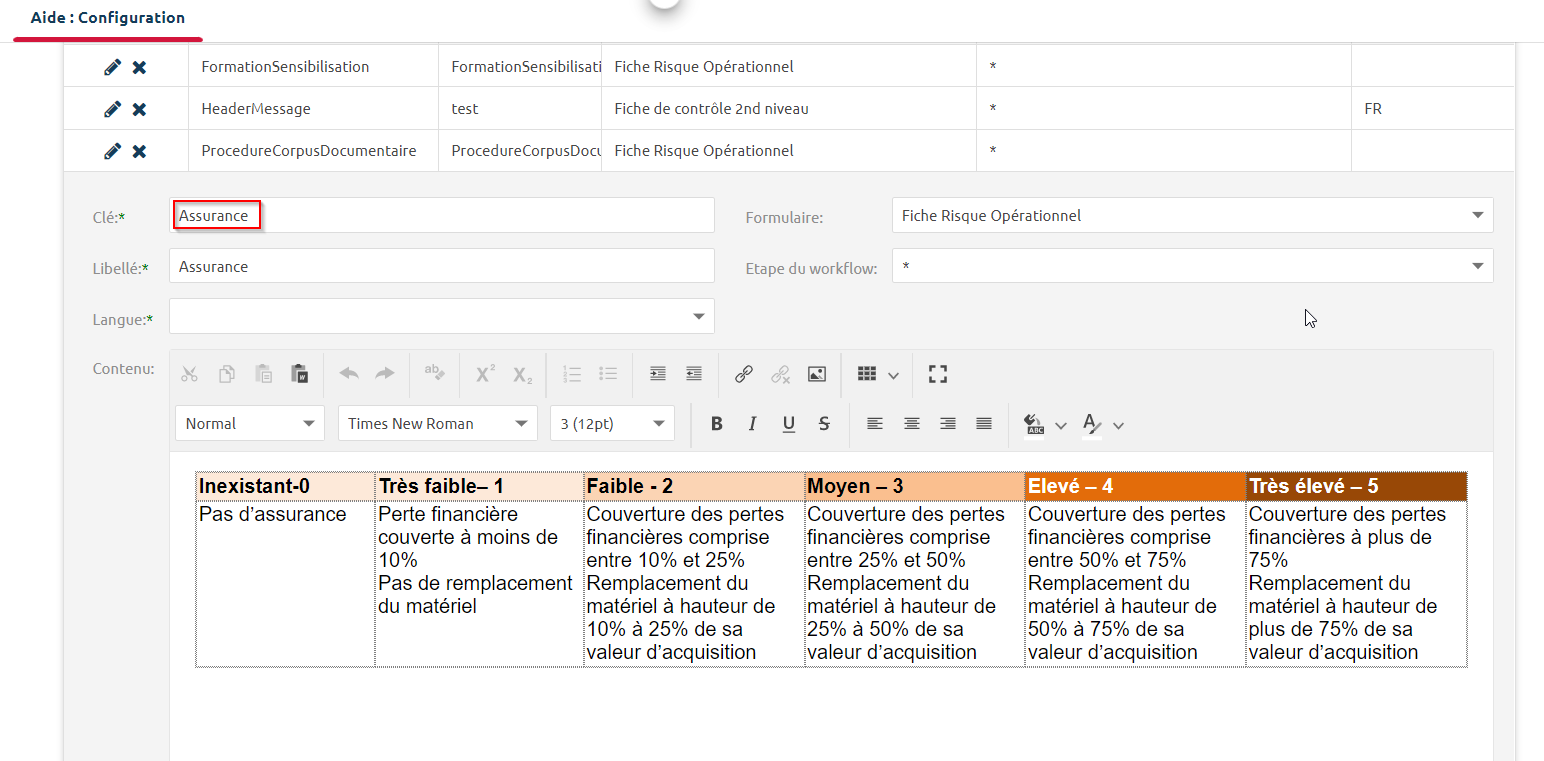Click the insert hyperlink icon in editor

click(743, 374)
